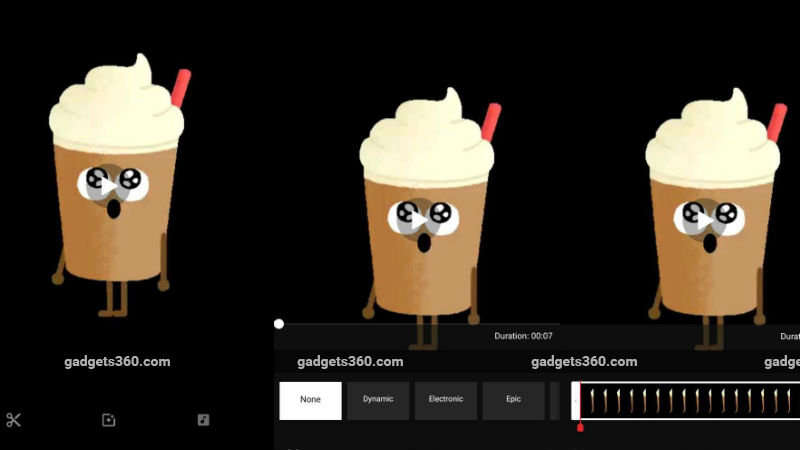Click the red straw in the left preview
The image size is (800, 450).
(179, 88)
